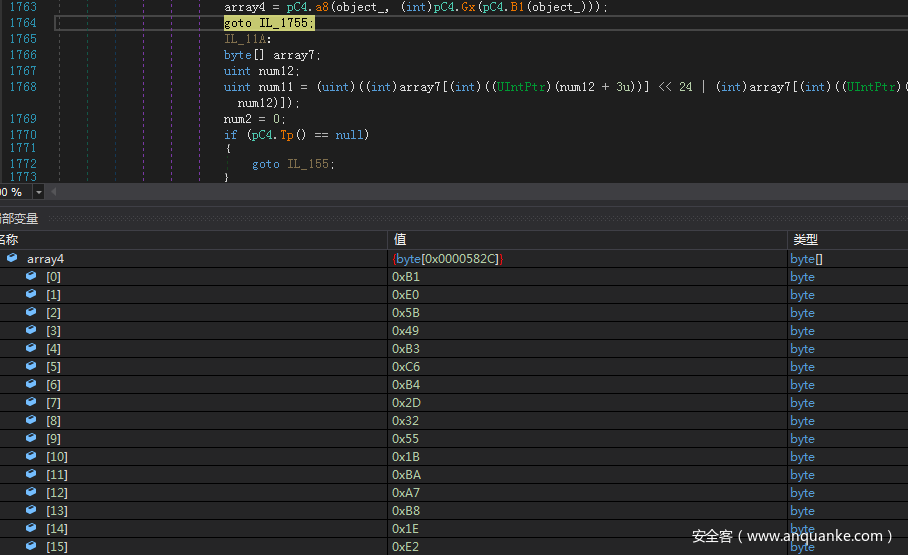Click the cube icon for element [0]
Viewport: 908px width, 555px height.
point(31,277)
